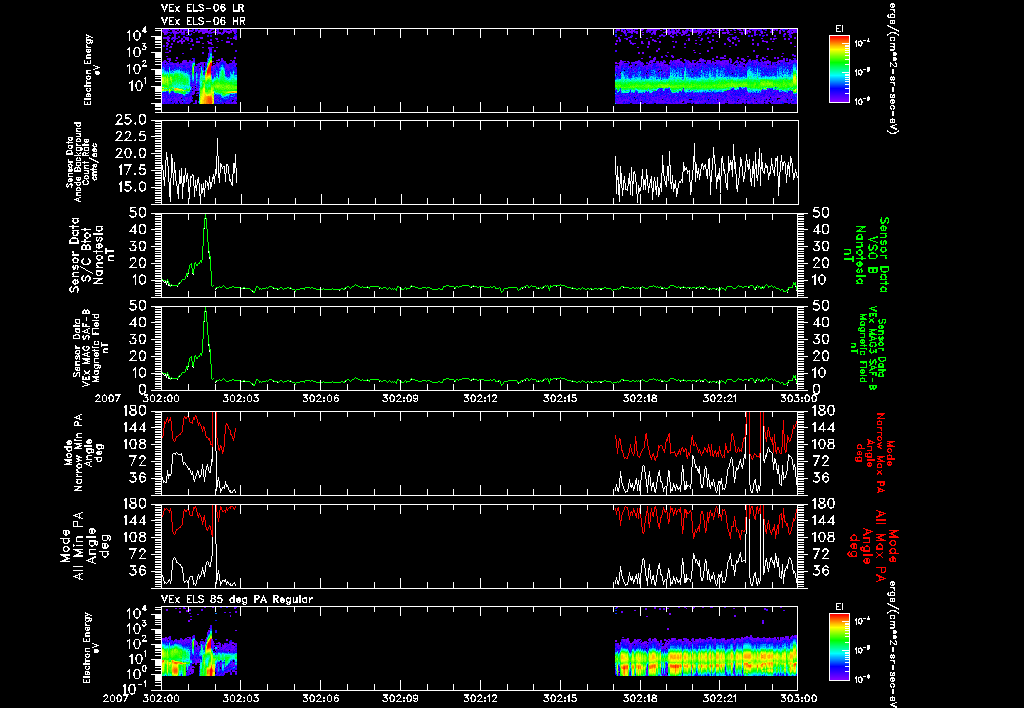Click "302:18" on the bottom time axis
This screenshot has width=1024, height=708.
640,698
